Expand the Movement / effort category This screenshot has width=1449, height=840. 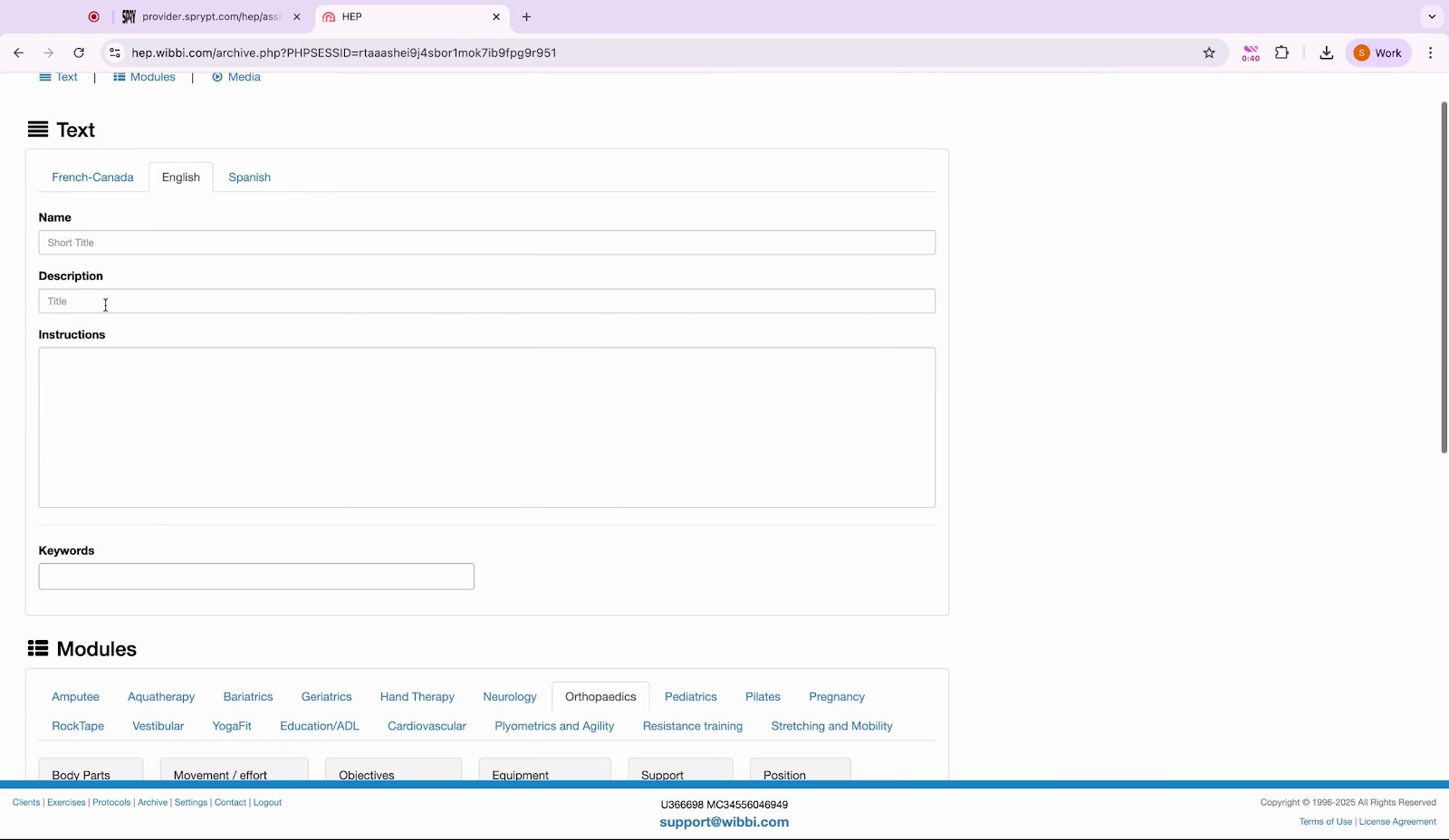[x=234, y=770]
